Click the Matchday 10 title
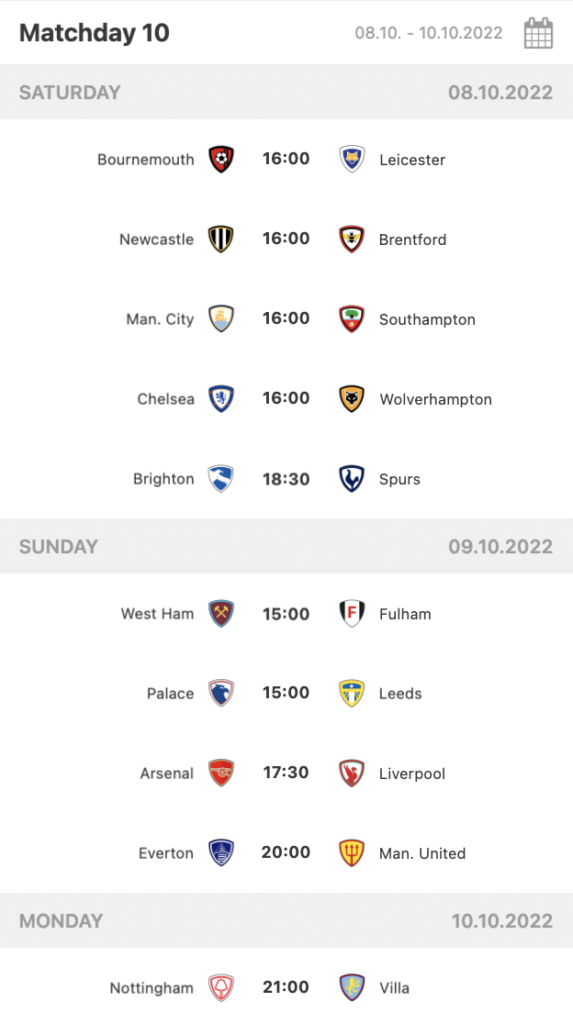573x1024 pixels. click(x=94, y=33)
